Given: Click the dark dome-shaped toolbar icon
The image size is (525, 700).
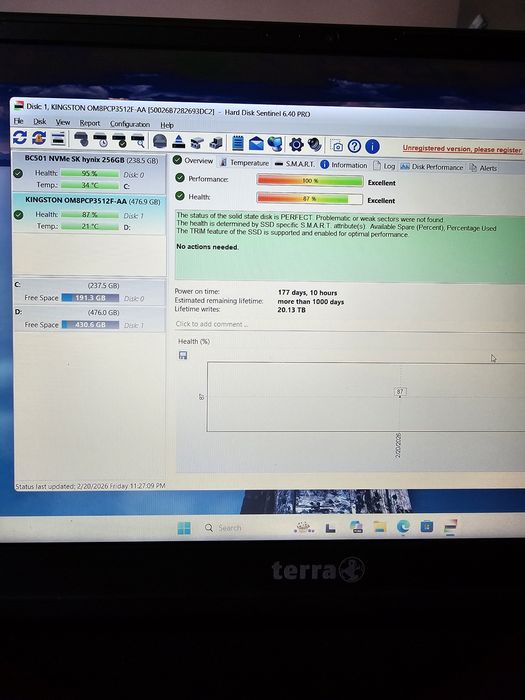Looking at the screenshot, I should 160,142.
